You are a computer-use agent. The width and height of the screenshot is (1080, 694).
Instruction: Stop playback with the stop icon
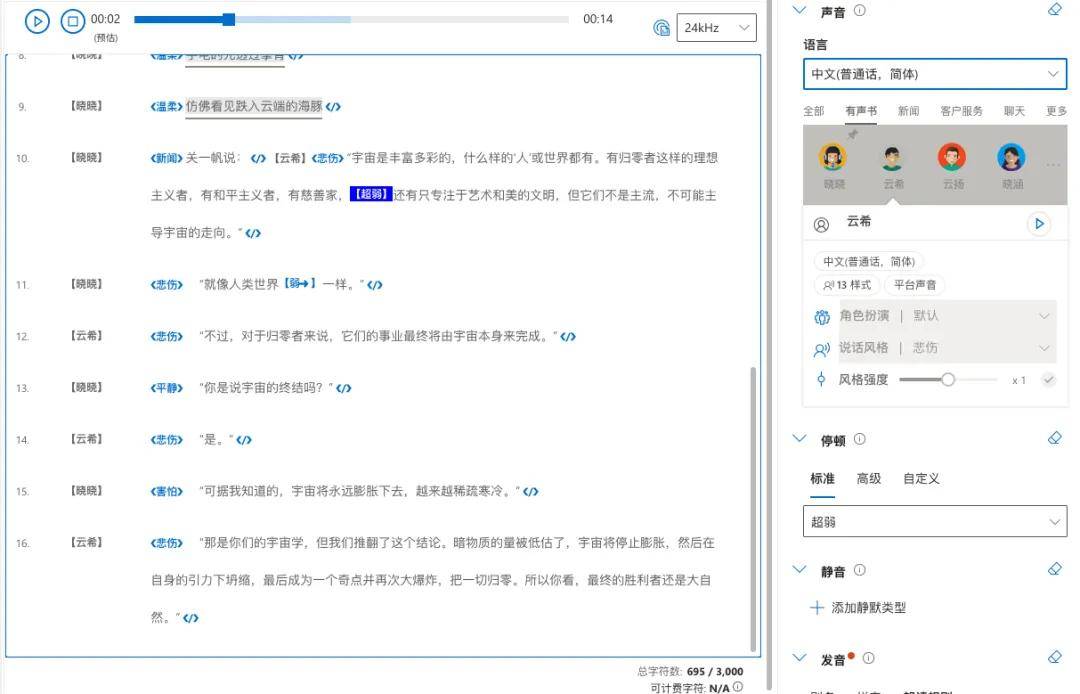[x=72, y=20]
